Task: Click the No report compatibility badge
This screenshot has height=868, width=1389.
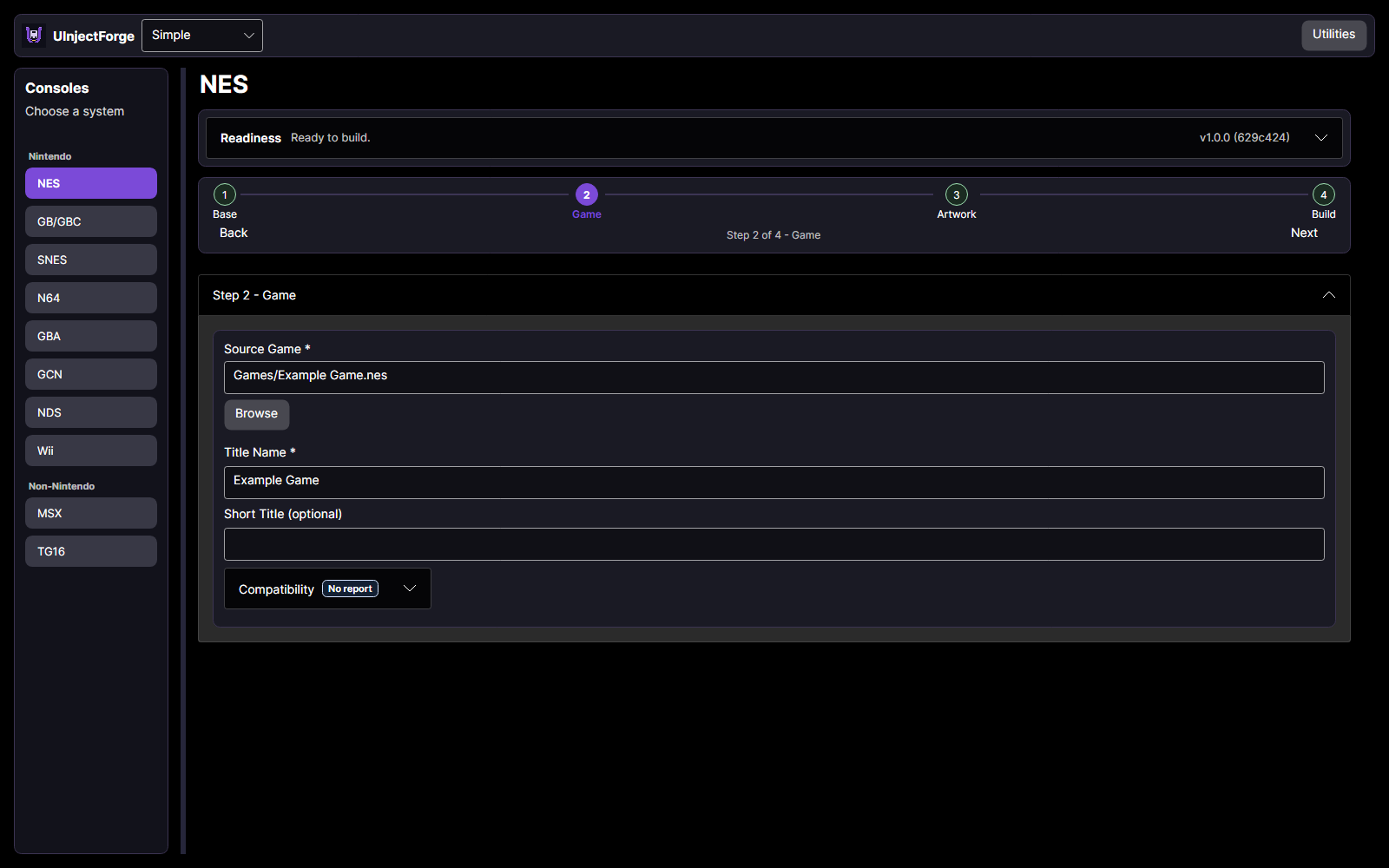Action: pos(350,589)
